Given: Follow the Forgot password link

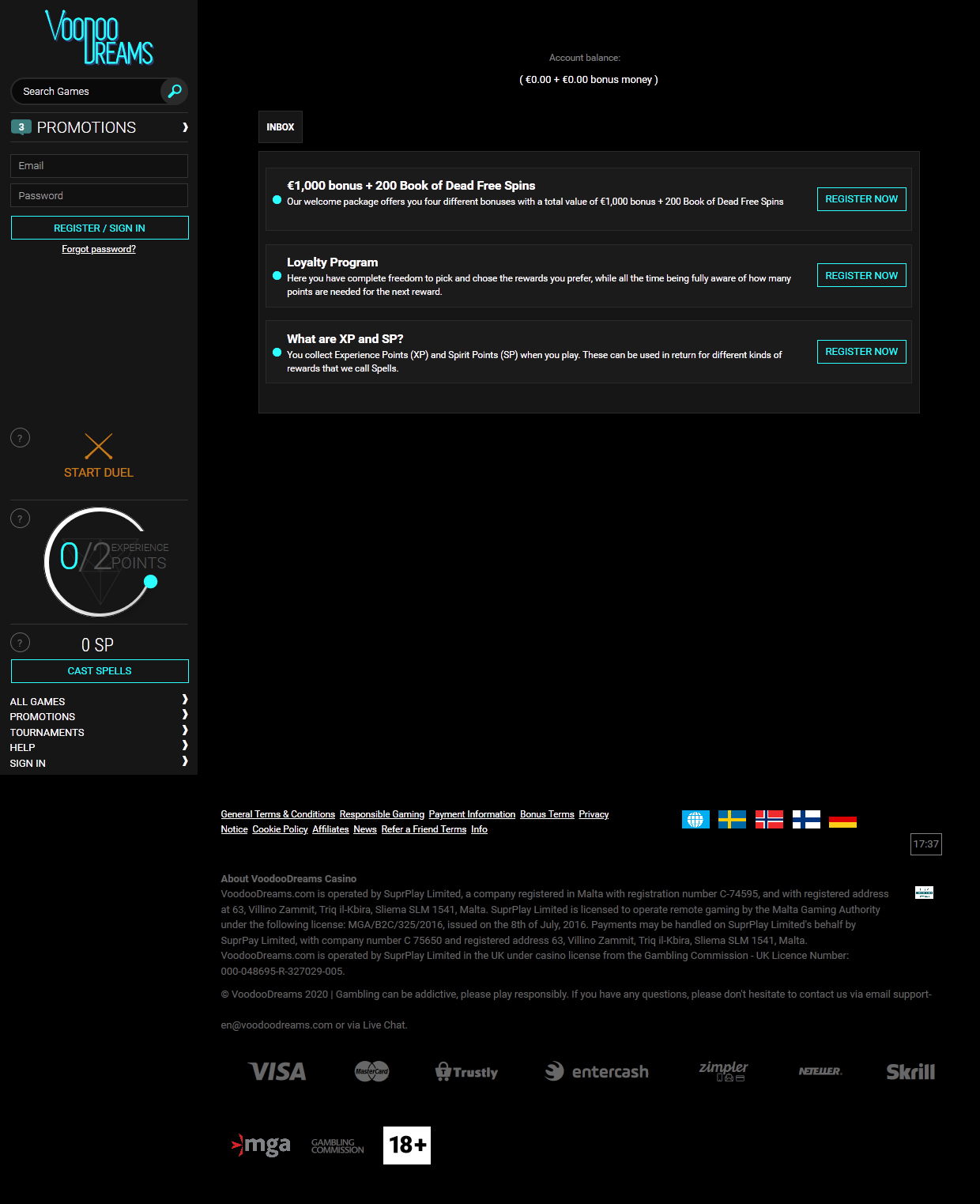Looking at the screenshot, I should (x=99, y=249).
